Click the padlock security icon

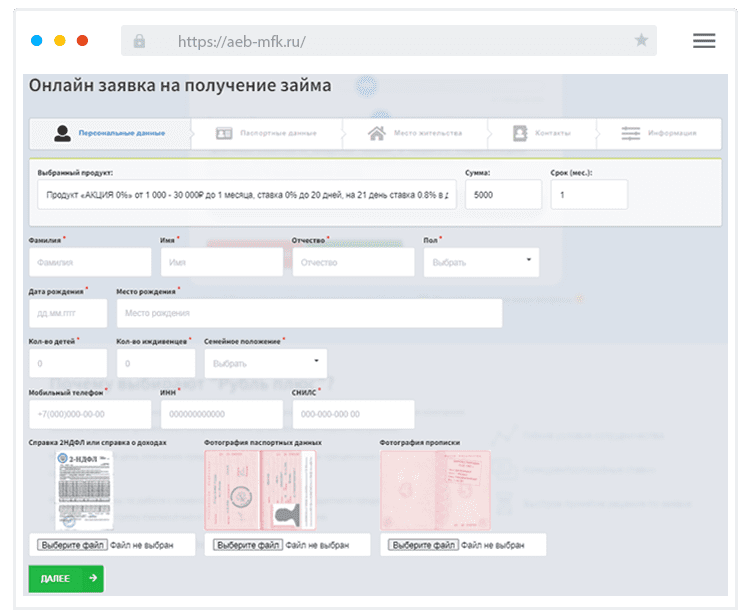click(x=139, y=41)
